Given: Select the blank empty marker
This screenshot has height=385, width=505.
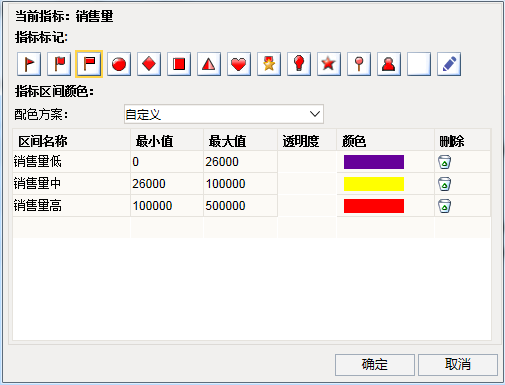Looking at the screenshot, I should pyautogui.click(x=419, y=64).
